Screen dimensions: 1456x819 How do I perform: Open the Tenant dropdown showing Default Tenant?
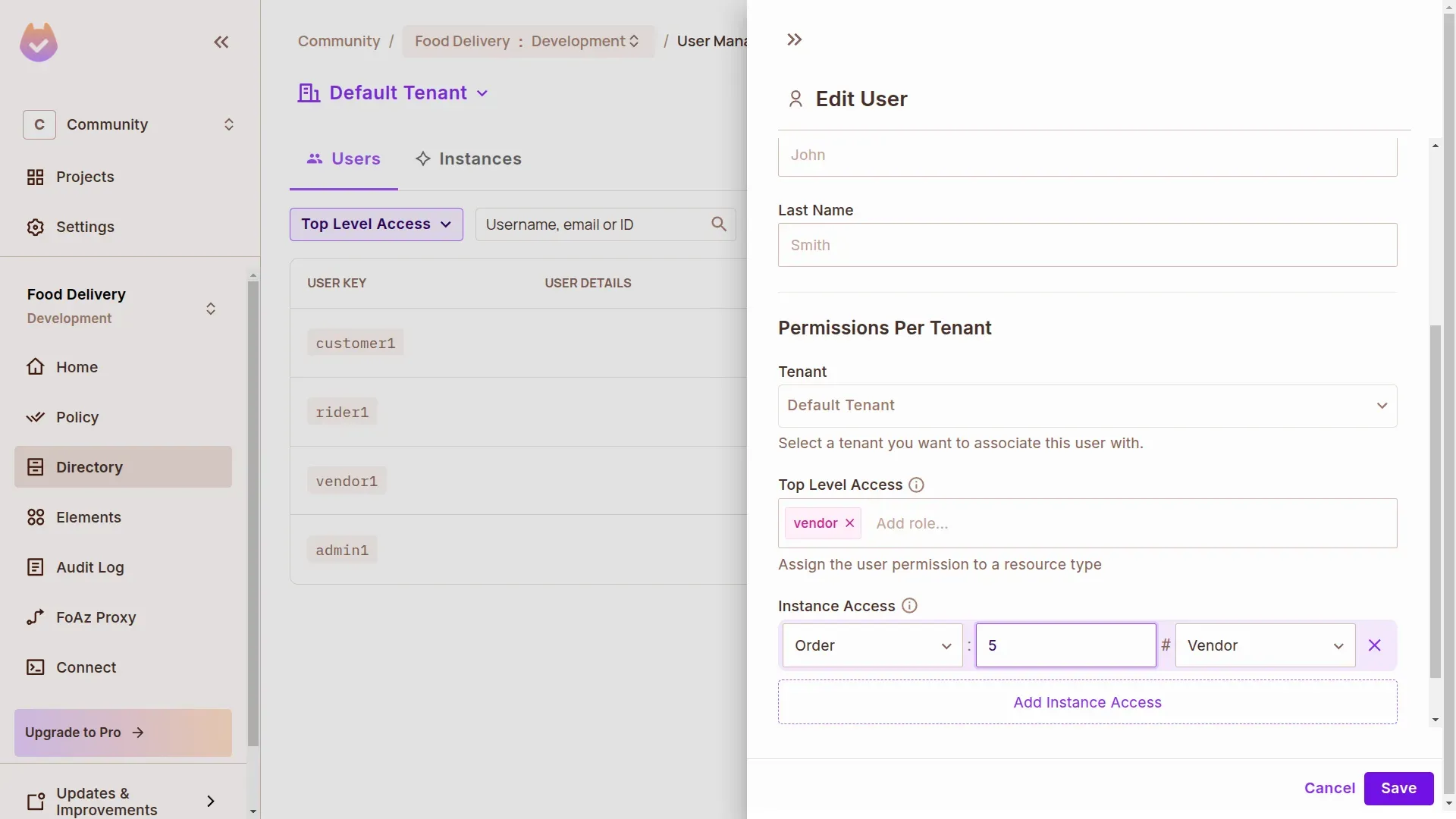pos(1087,406)
